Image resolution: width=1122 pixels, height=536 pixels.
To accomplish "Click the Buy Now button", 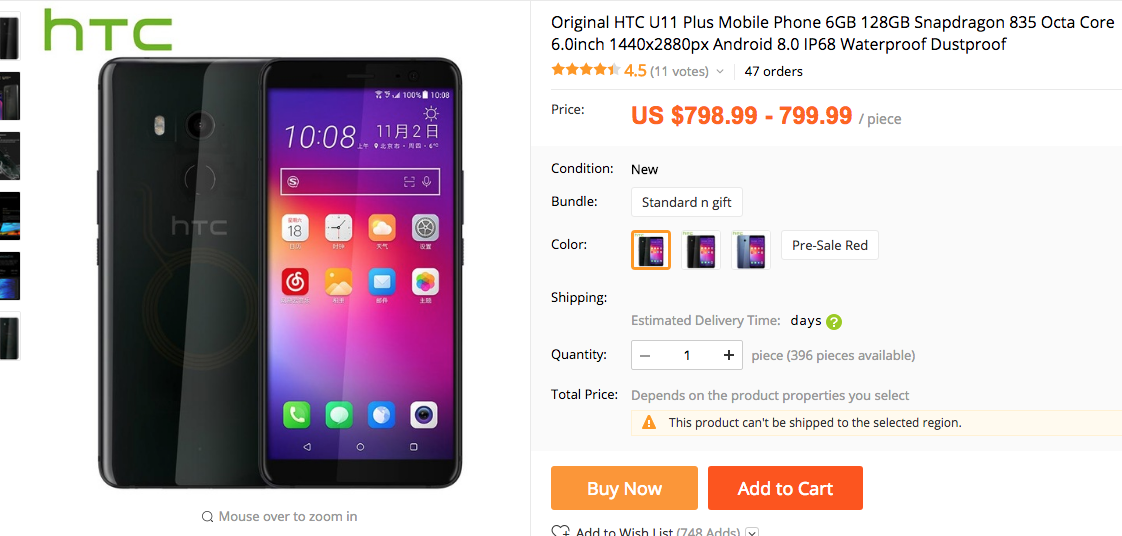I will coord(624,488).
